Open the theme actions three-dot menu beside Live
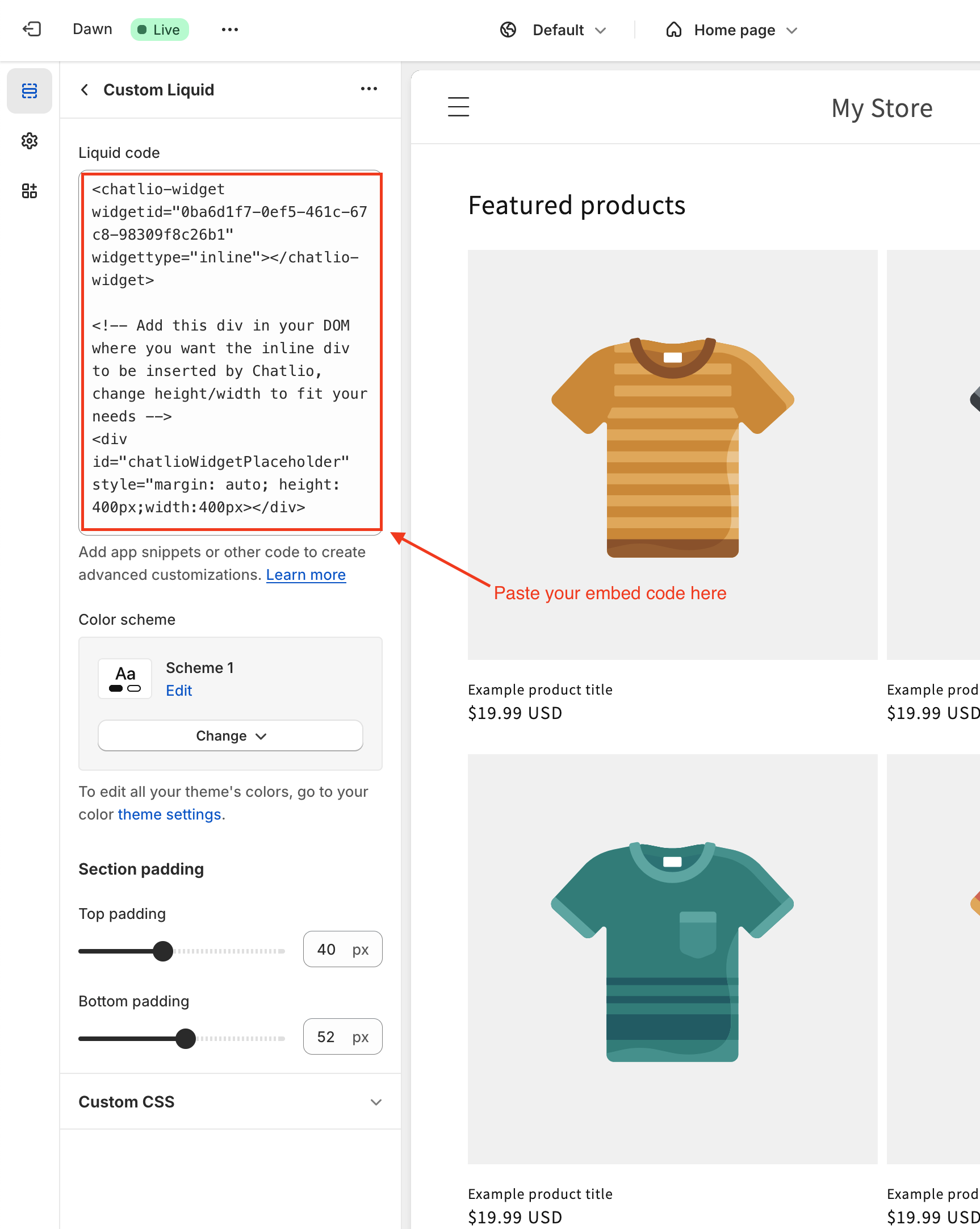 (229, 29)
